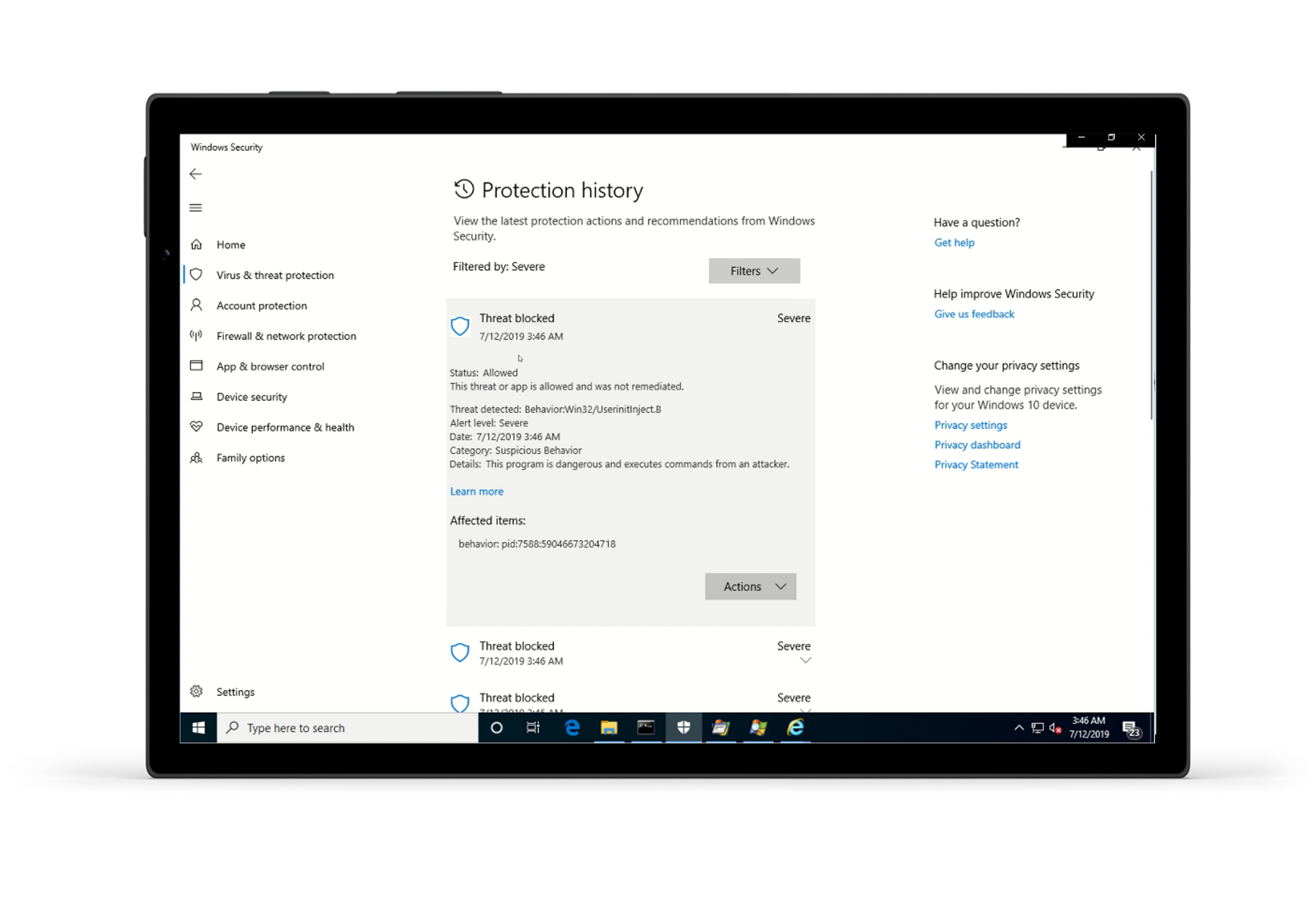Viewport: 1316px width, 899px height.
Task: Click the back arrow in Windows Security
Action: 195,174
